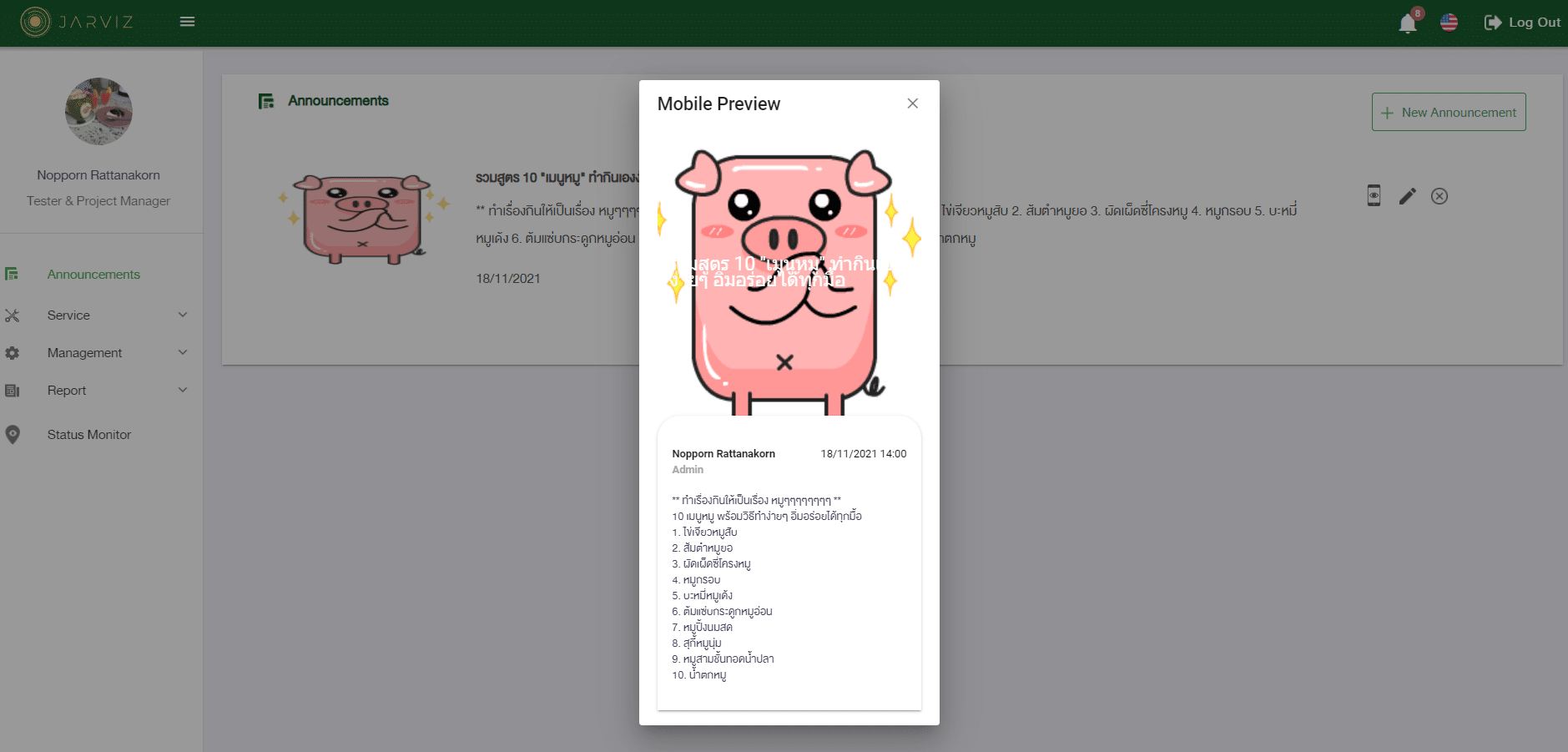Screen dimensions: 1568x752
Task: Expand the Service menu chevron
Action: point(183,315)
